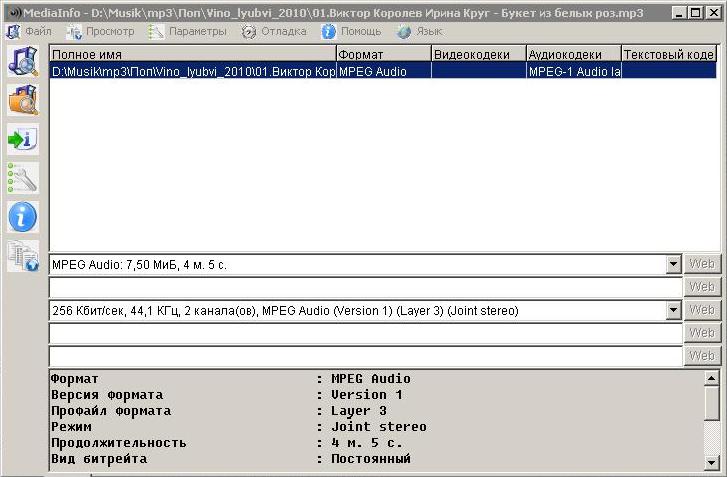The image size is (727, 477).
Task: Click the Режим label in details
Action: (71, 426)
